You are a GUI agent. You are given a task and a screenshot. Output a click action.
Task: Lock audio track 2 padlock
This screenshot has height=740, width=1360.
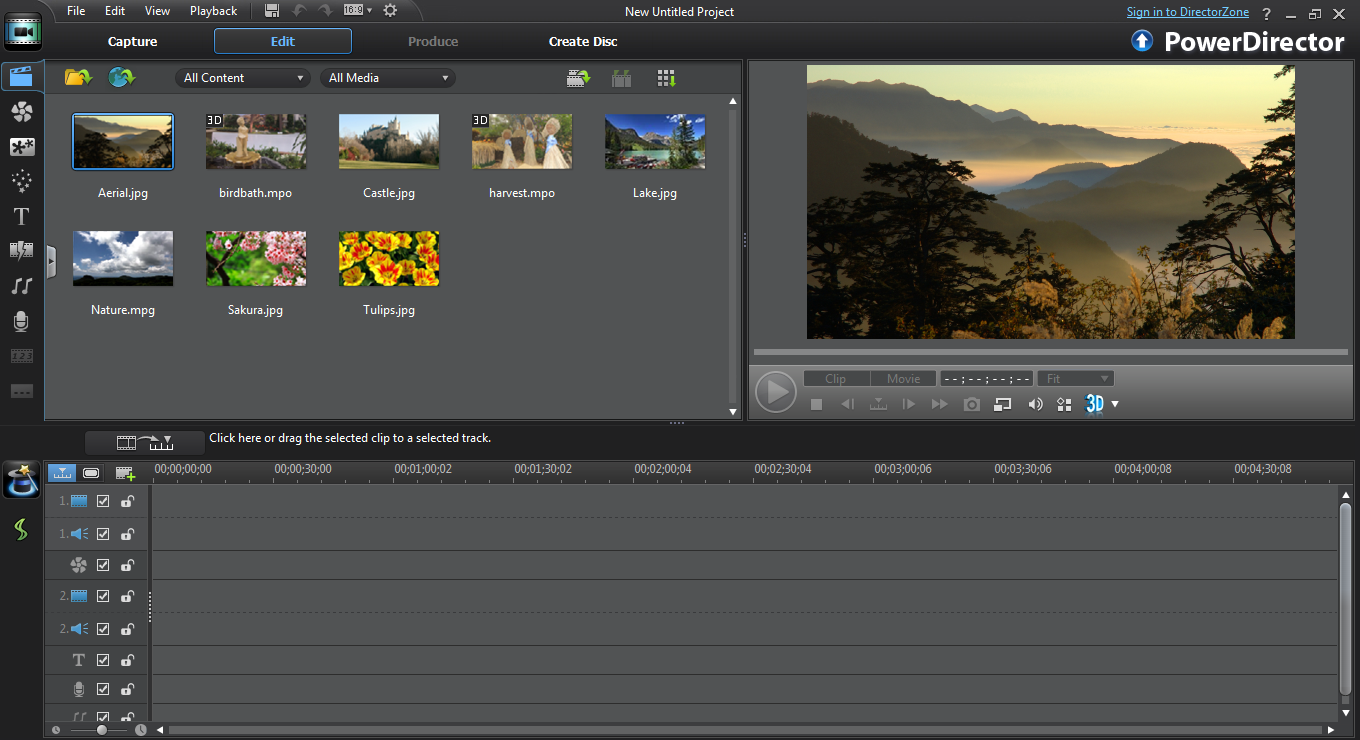pyautogui.click(x=127, y=629)
